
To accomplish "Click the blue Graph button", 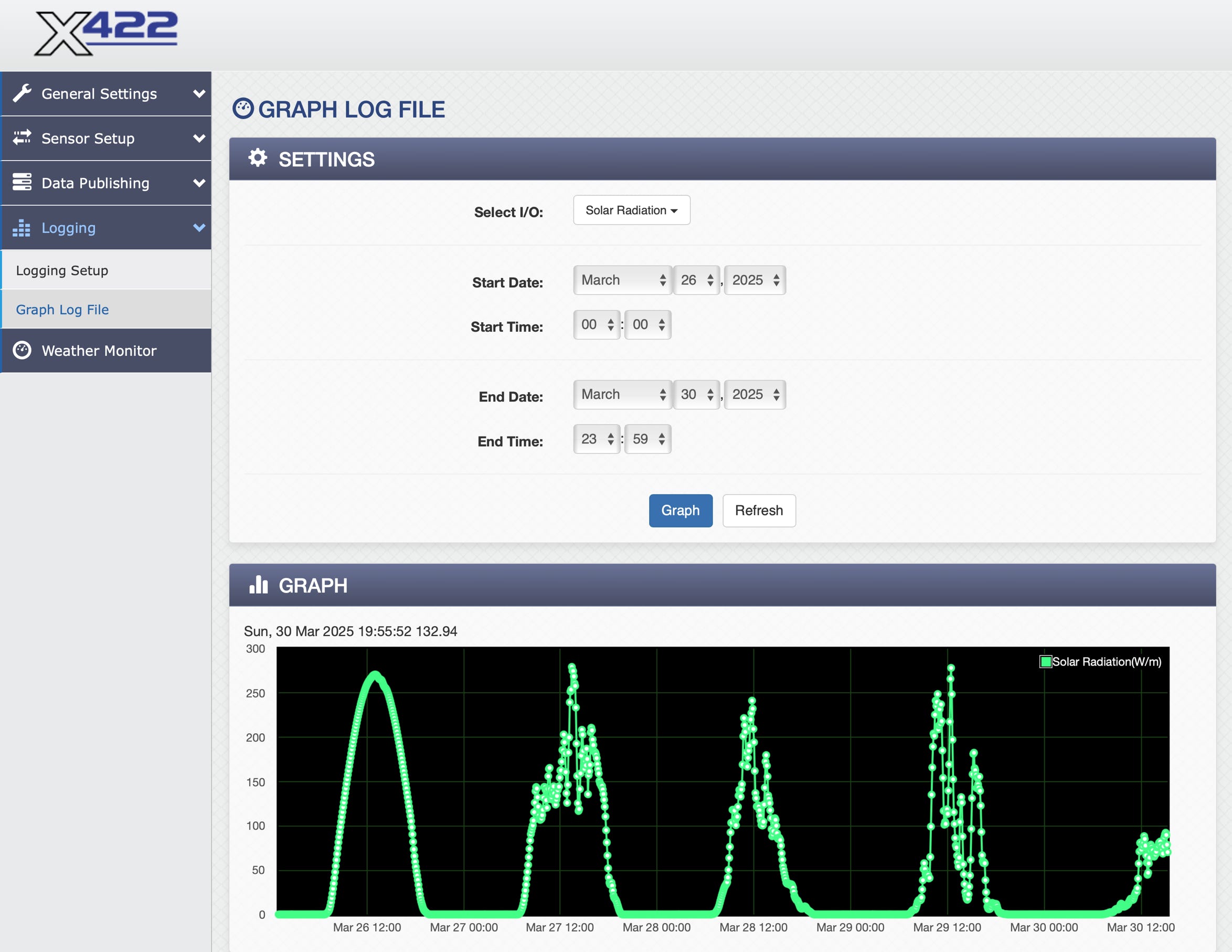I will tap(681, 510).
